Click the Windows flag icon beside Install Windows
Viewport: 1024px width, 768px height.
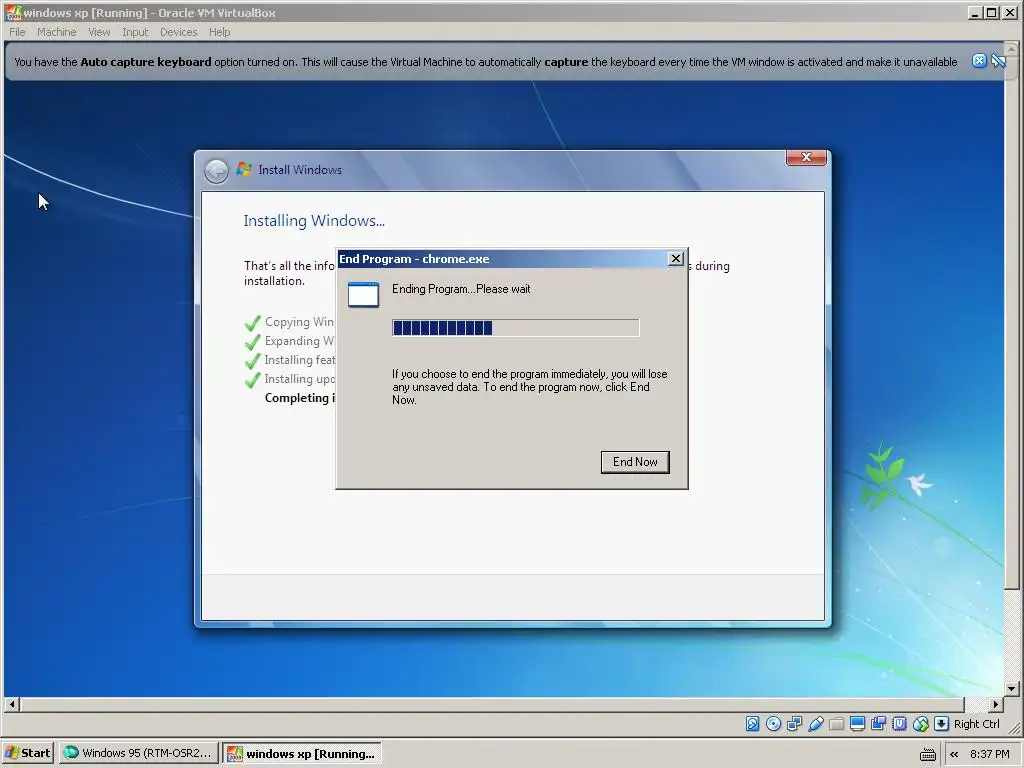pyautogui.click(x=244, y=169)
